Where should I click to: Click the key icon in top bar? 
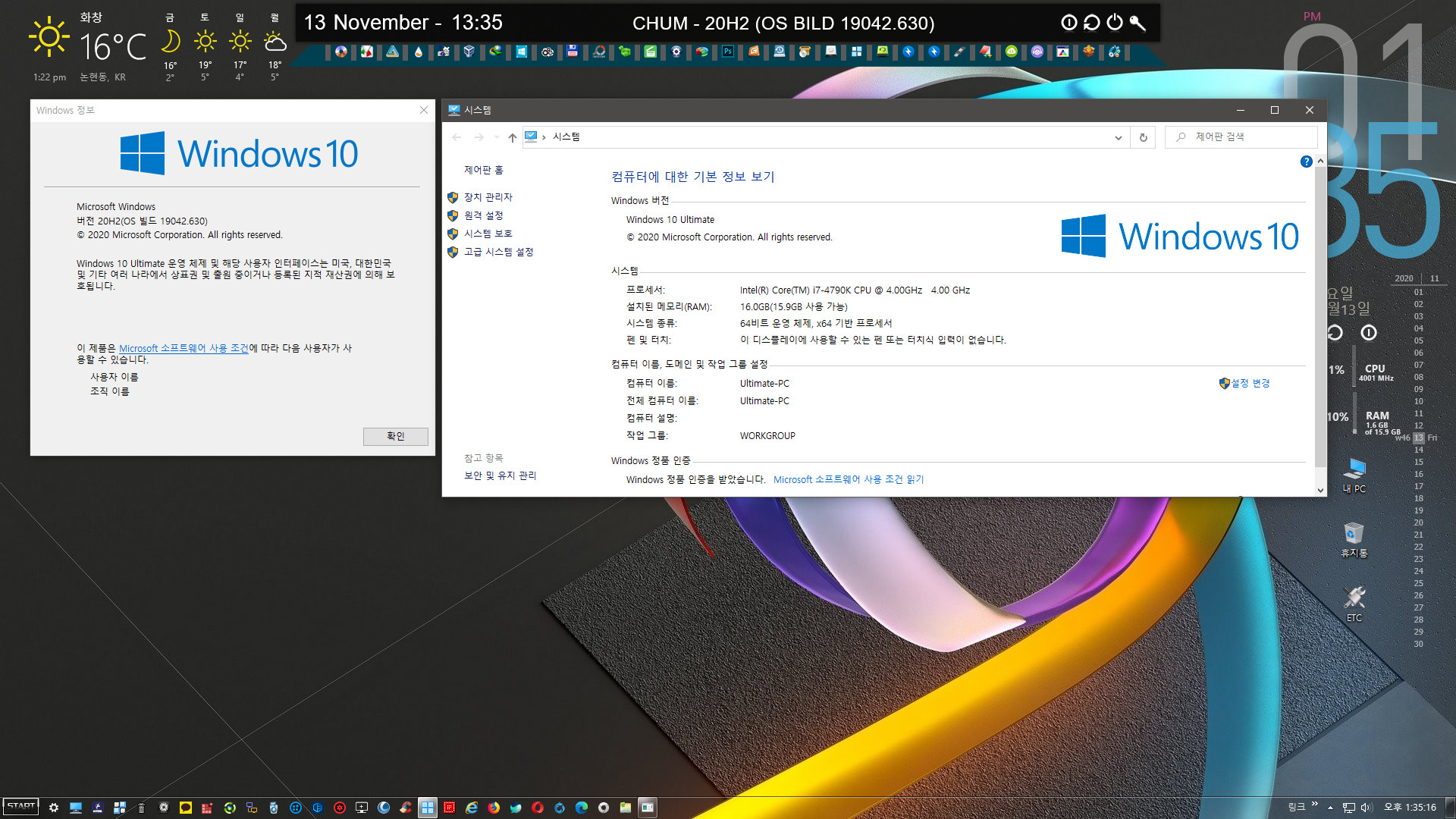point(1137,23)
